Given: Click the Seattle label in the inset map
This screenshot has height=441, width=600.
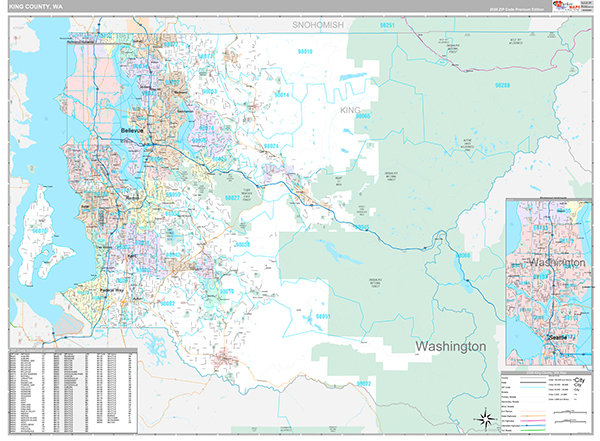Looking at the screenshot, I should click(558, 338).
